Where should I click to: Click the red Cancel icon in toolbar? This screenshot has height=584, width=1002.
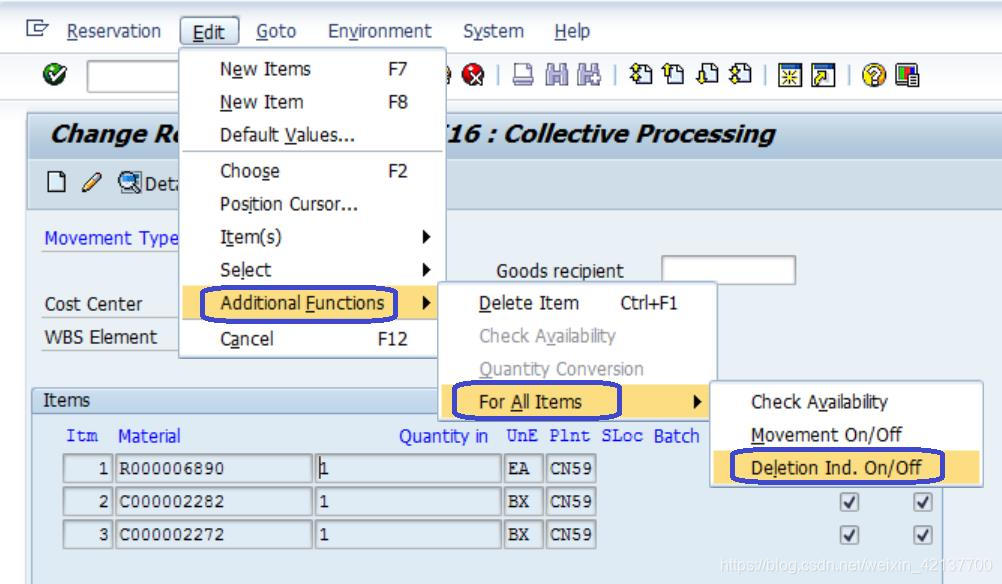click(x=472, y=75)
